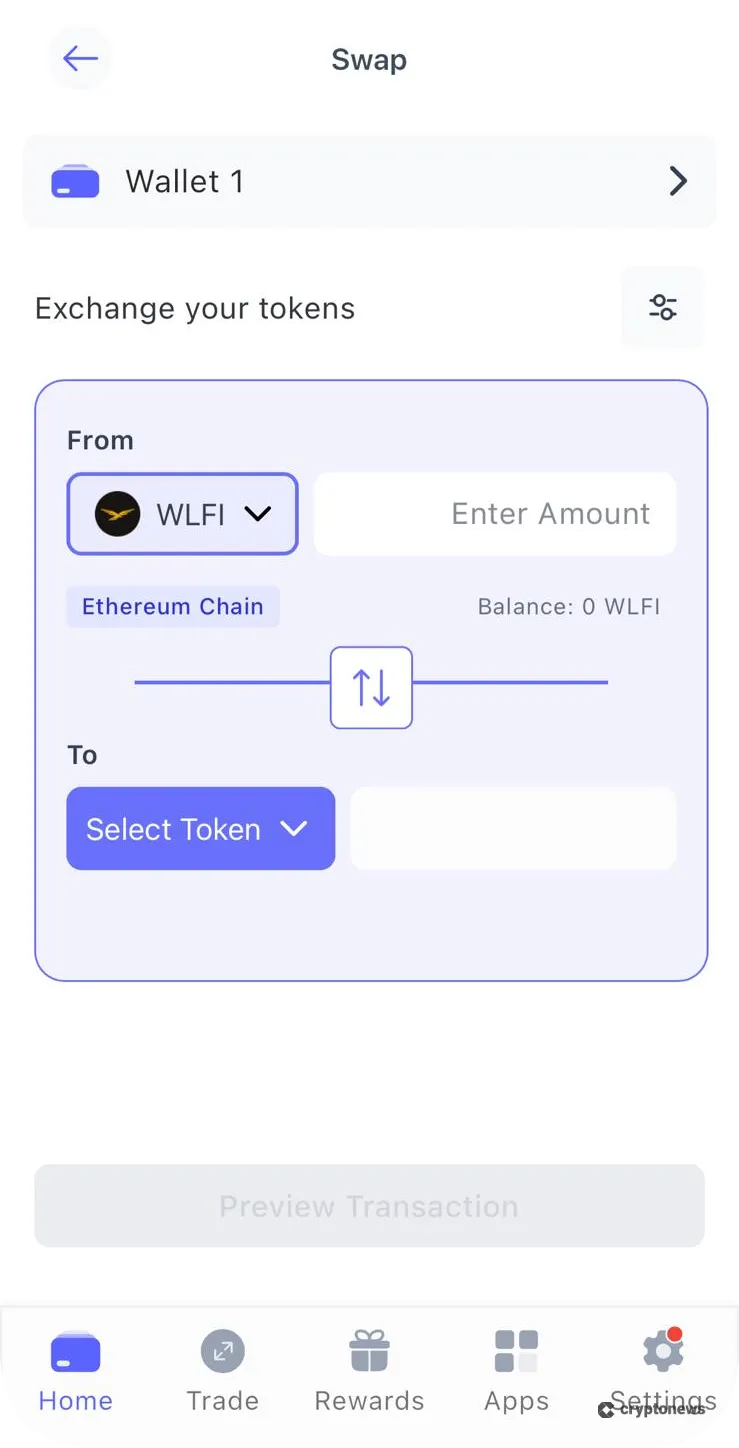The image size is (739, 1448).
Task: Tap the Rewards tab label
Action: (369, 1401)
